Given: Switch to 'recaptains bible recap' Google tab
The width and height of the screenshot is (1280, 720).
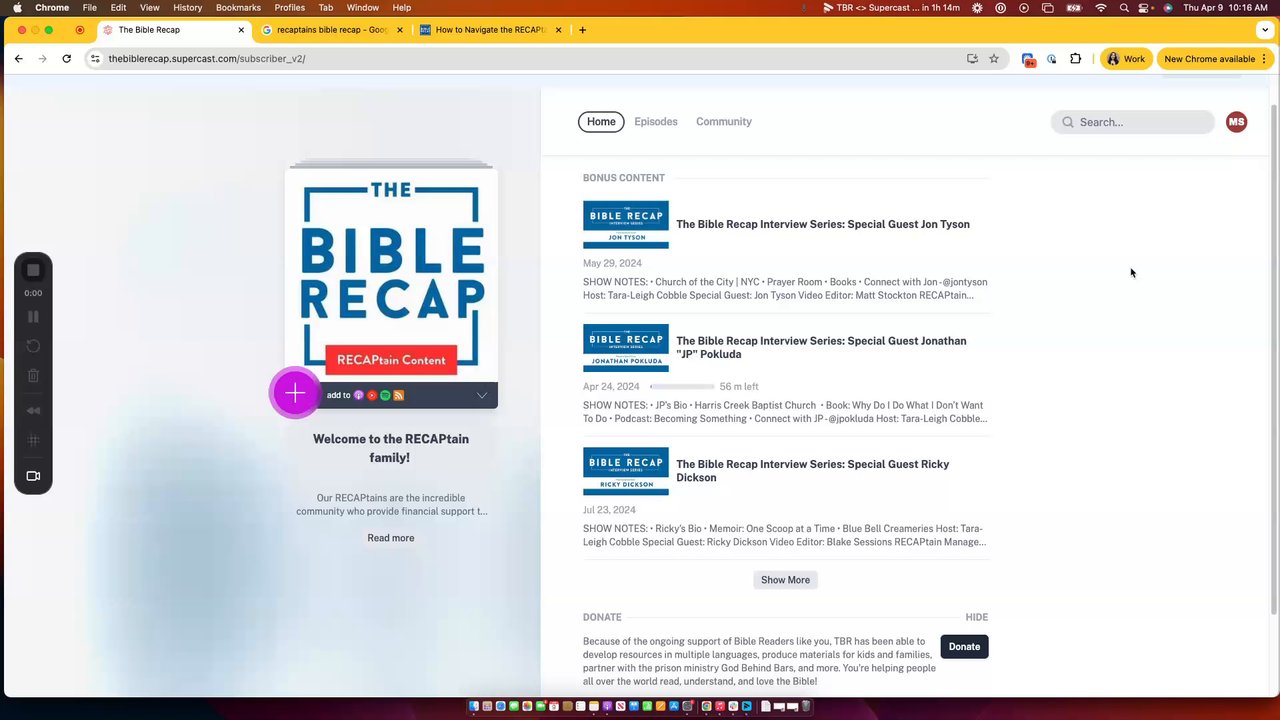Looking at the screenshot, I should point(332,30).
